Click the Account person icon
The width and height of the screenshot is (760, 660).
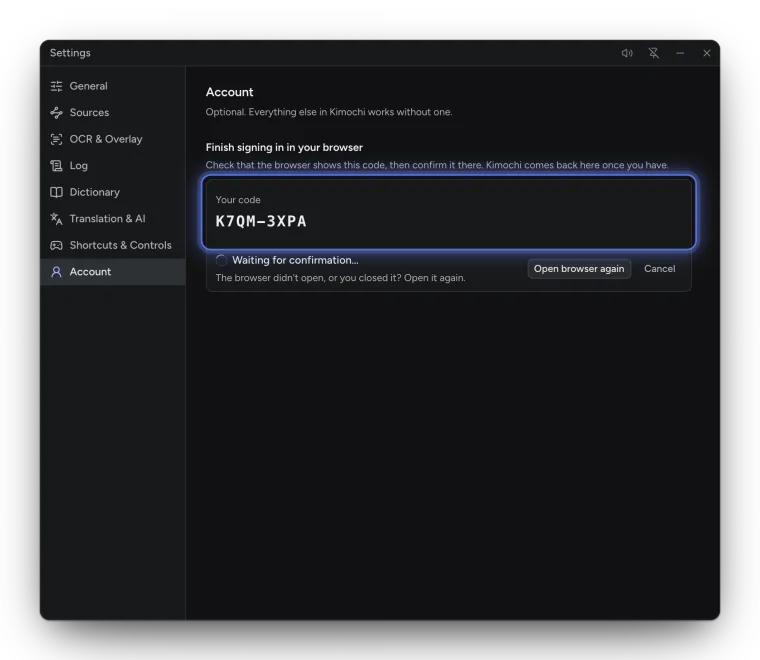(56, 272)
